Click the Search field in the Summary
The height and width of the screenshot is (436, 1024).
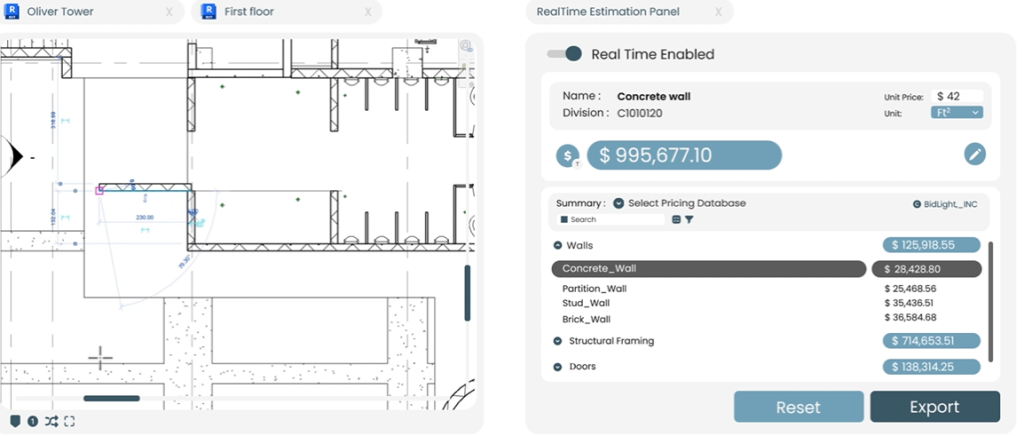pos(611,220)
